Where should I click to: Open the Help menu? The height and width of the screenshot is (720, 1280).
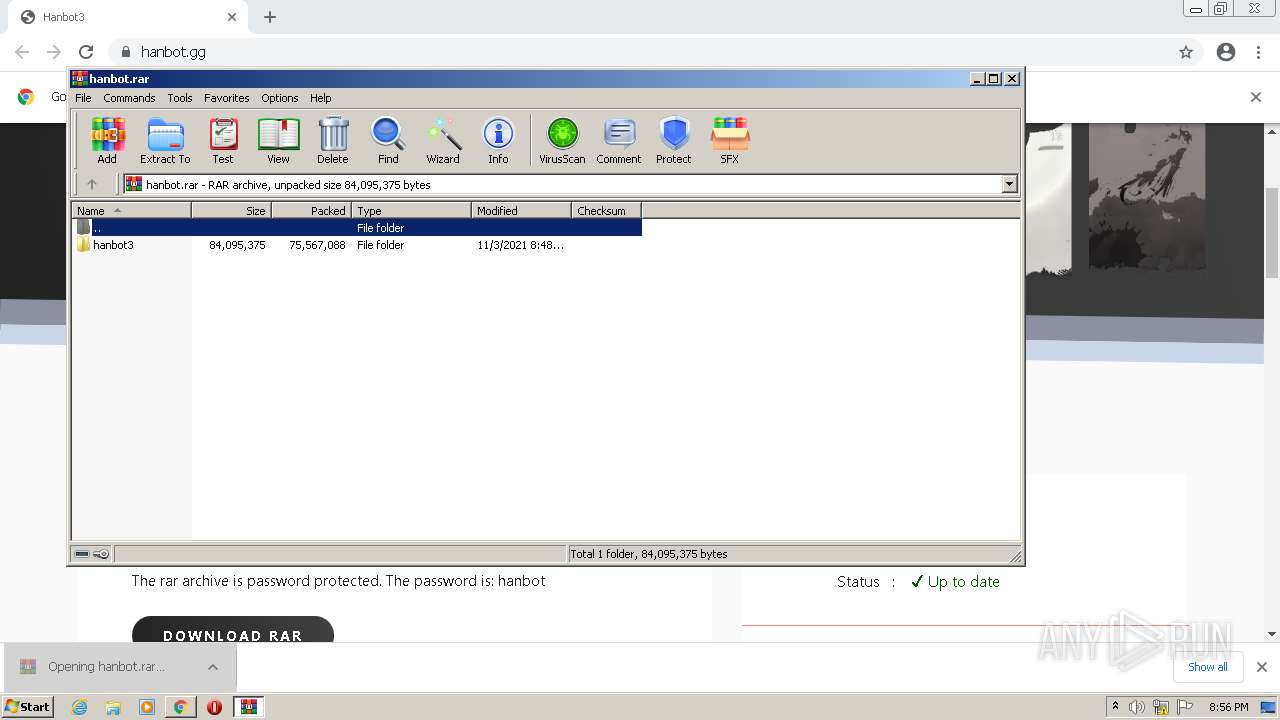[x=320, y=98]
